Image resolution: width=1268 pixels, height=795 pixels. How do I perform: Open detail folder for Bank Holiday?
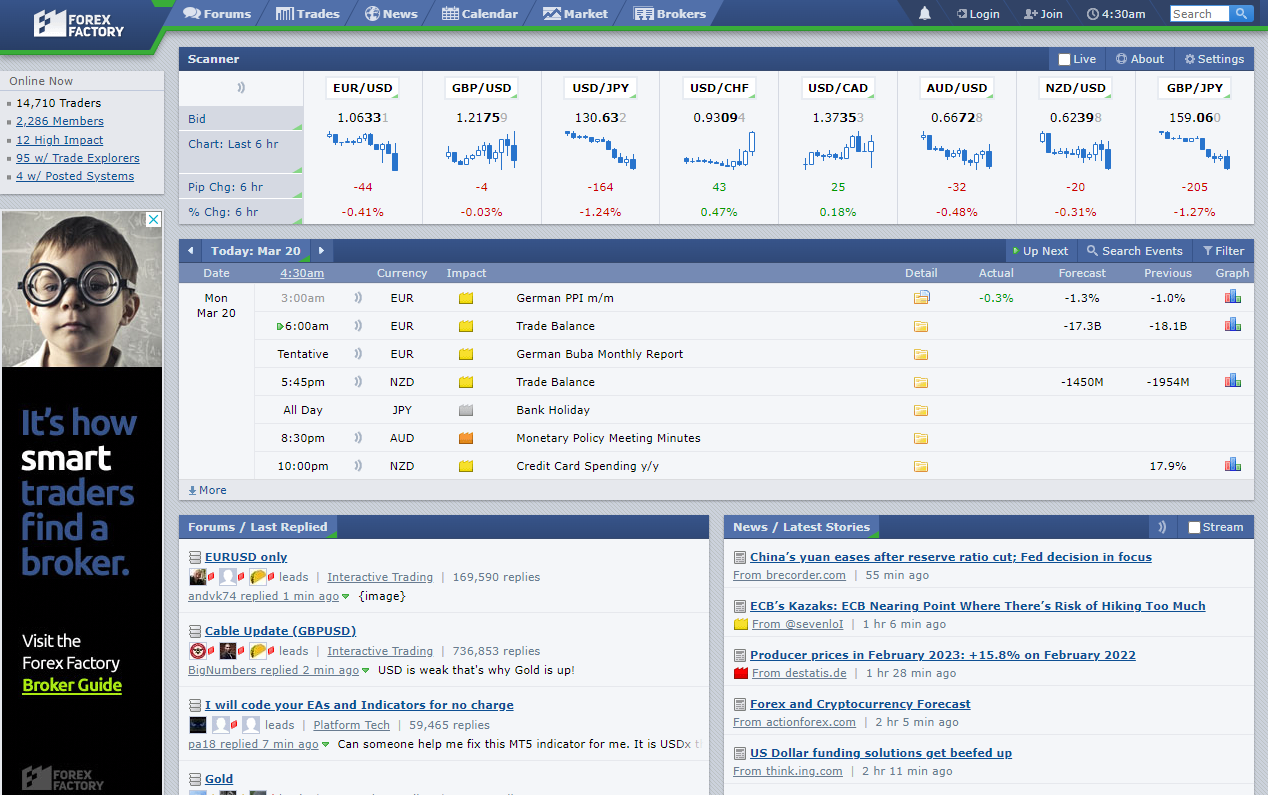(921, 410)
